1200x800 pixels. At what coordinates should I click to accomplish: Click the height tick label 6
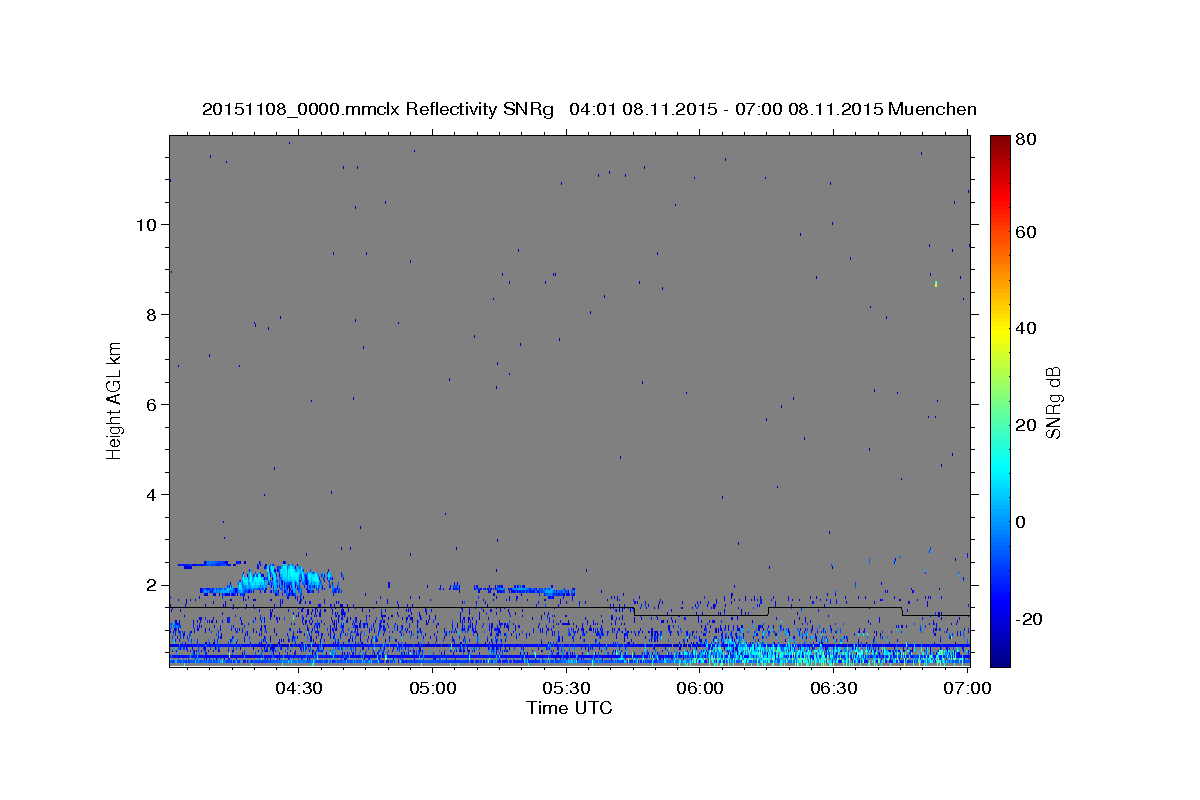[150, 404]
